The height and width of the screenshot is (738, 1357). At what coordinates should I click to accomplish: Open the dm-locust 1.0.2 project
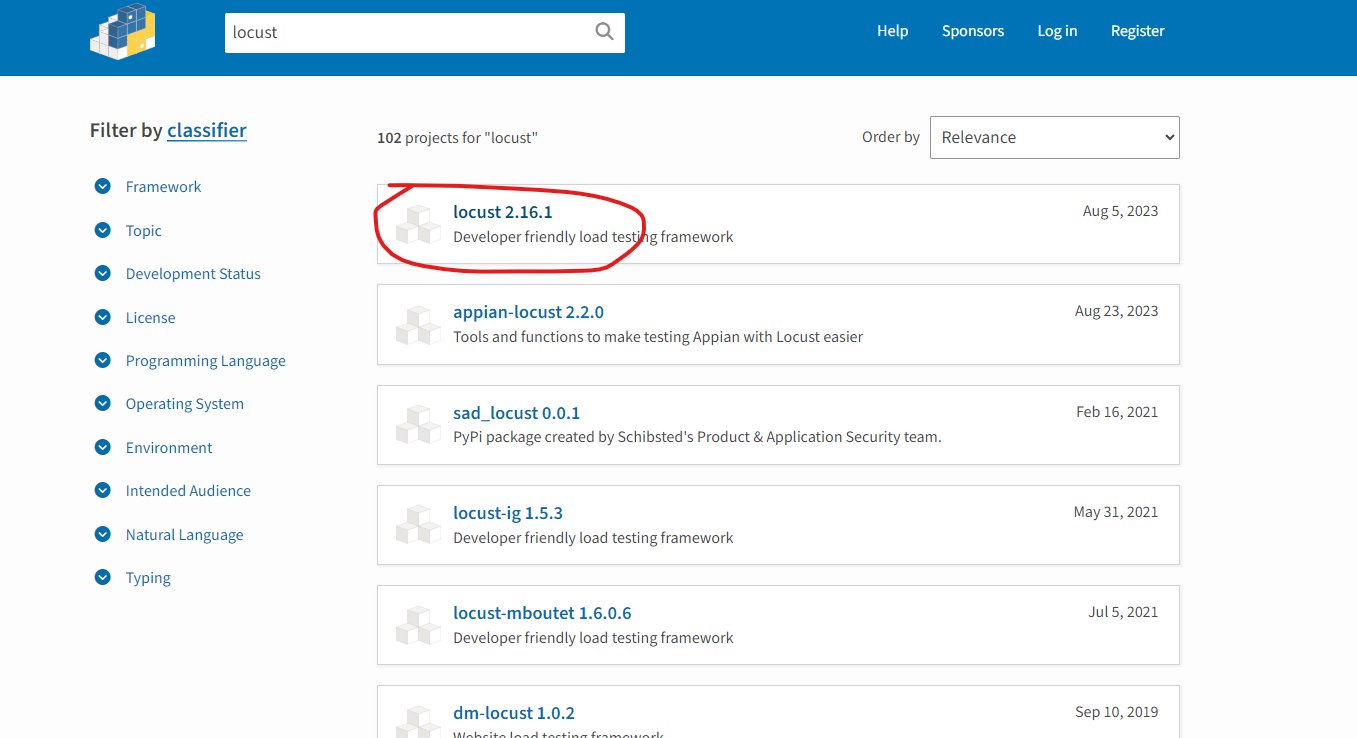pos(513,713)
